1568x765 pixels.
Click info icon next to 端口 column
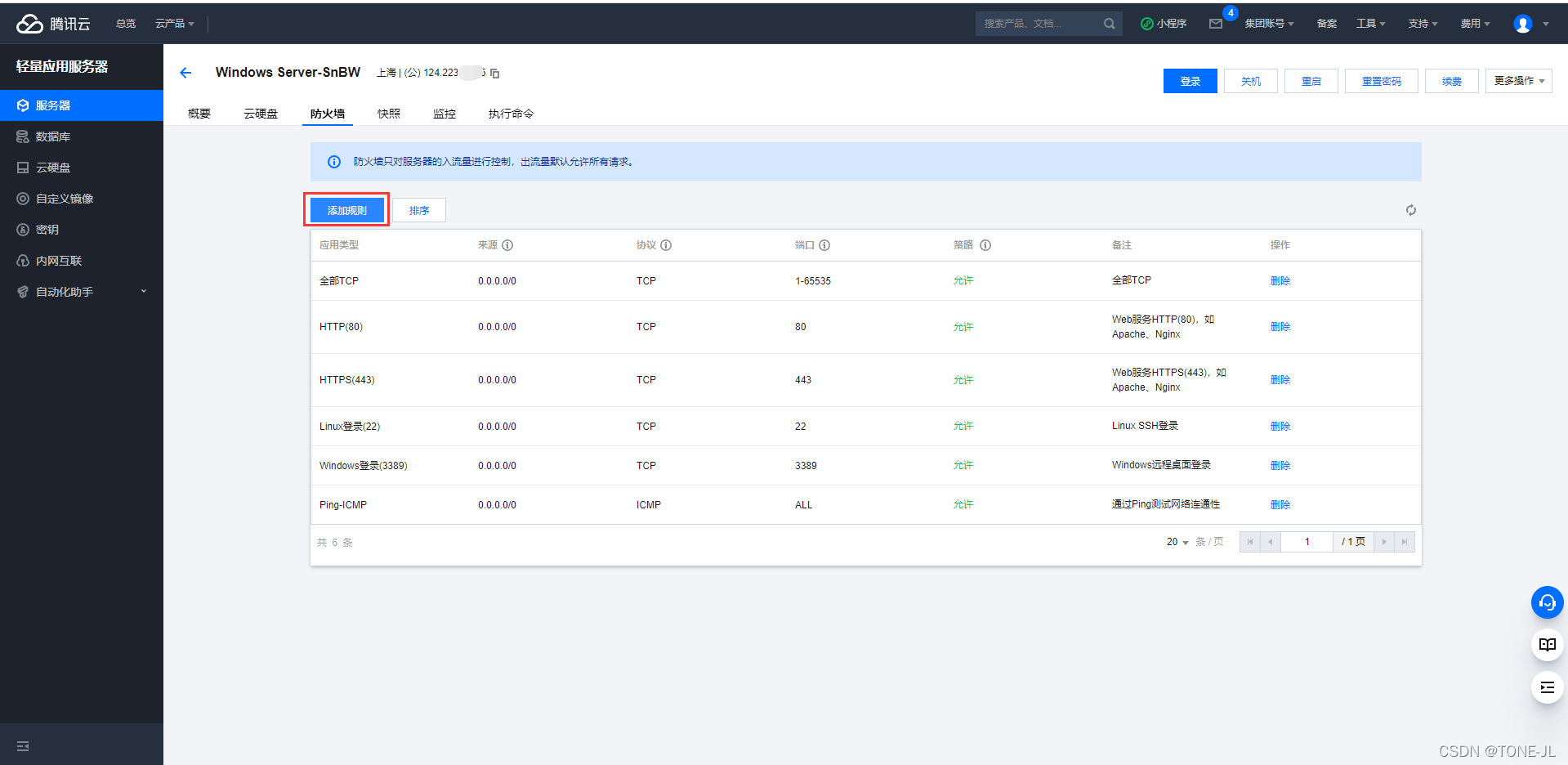(824, 245)
